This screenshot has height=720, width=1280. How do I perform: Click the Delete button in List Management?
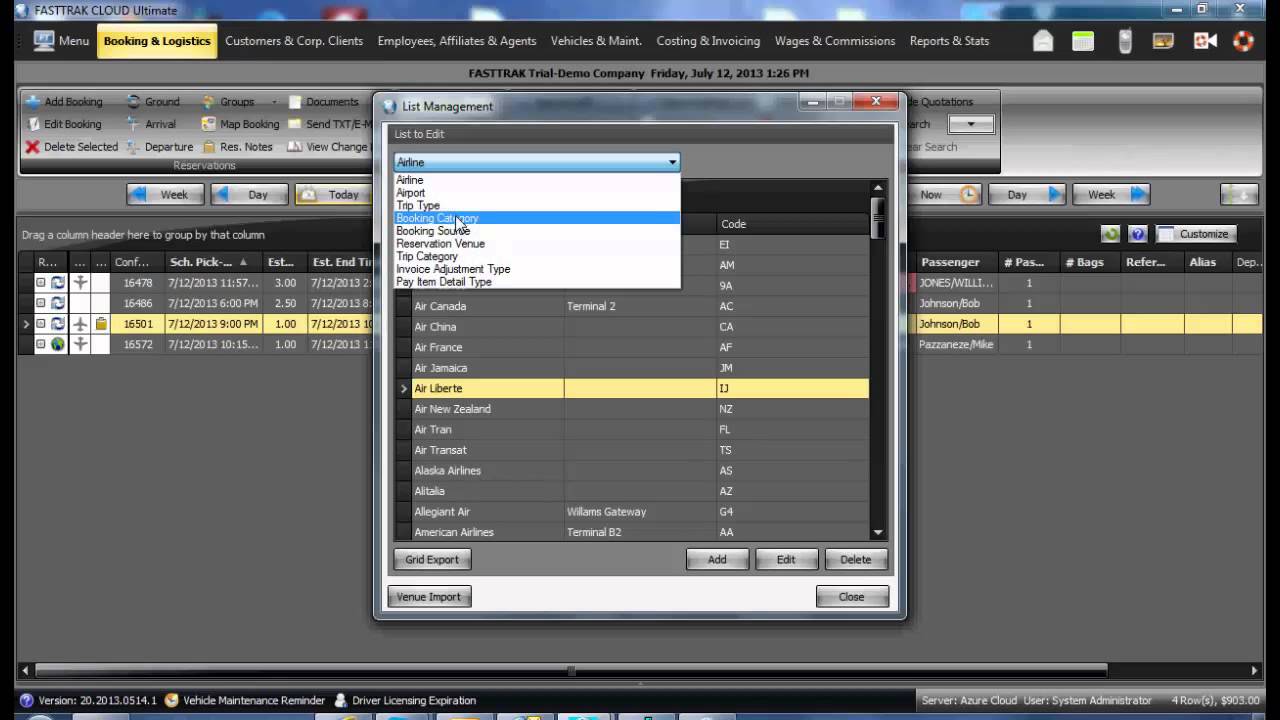(855, 560)
